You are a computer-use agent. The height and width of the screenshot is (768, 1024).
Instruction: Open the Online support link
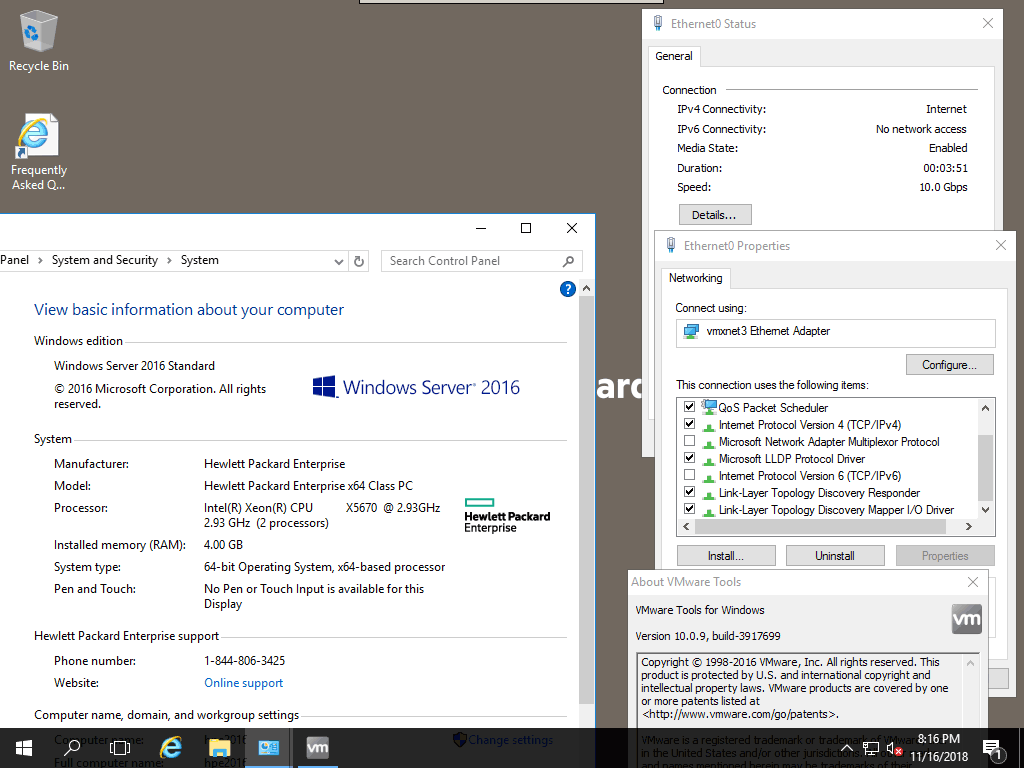coord(244,683)
